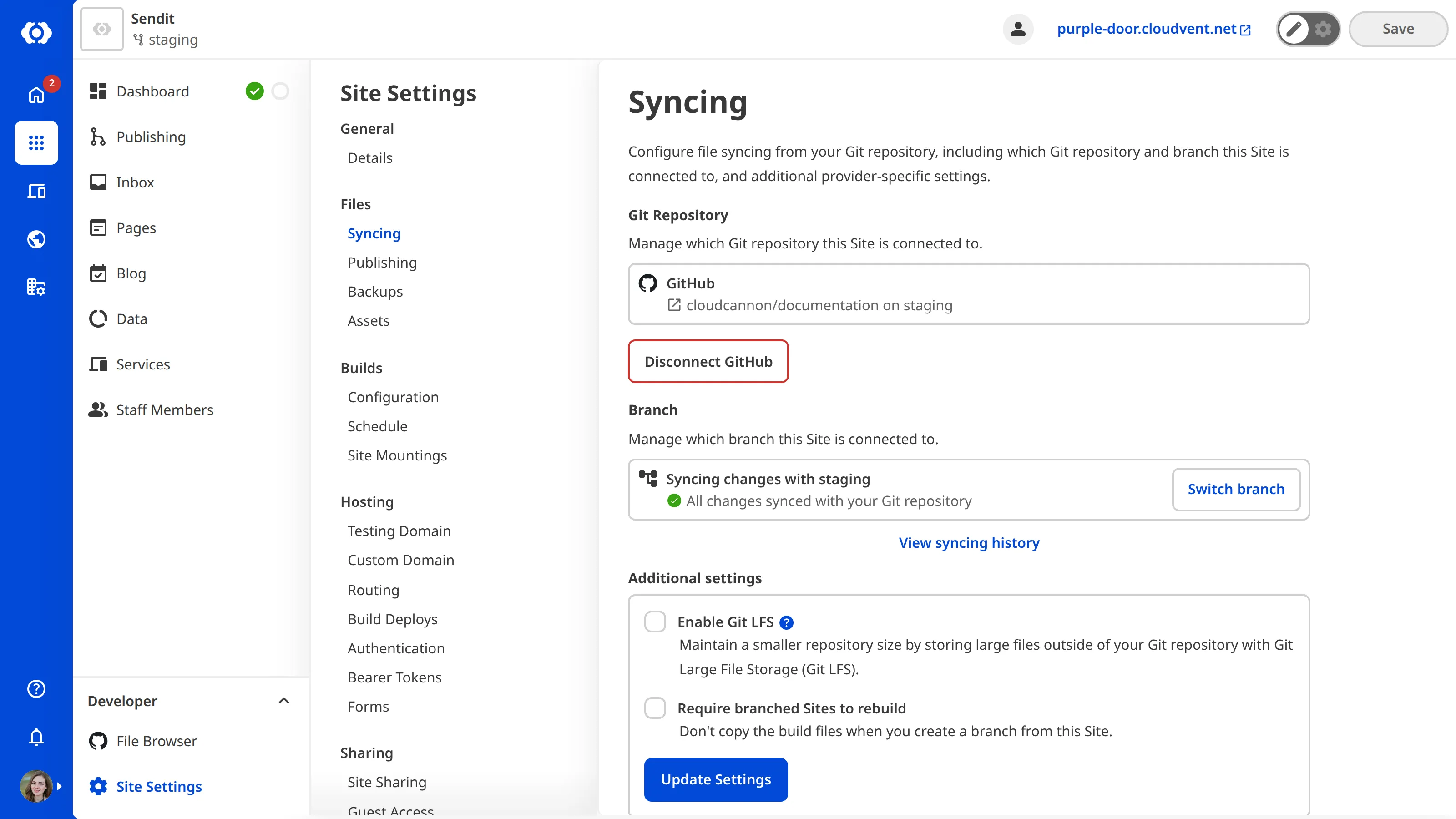Open Details under General settings
This screenshot has height=819, width=1456.
[x=369, y=158]
